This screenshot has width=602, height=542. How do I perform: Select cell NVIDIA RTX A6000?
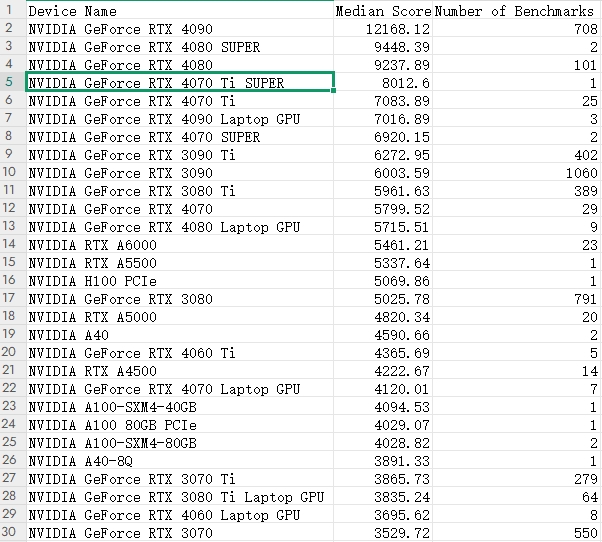point(180,244)
